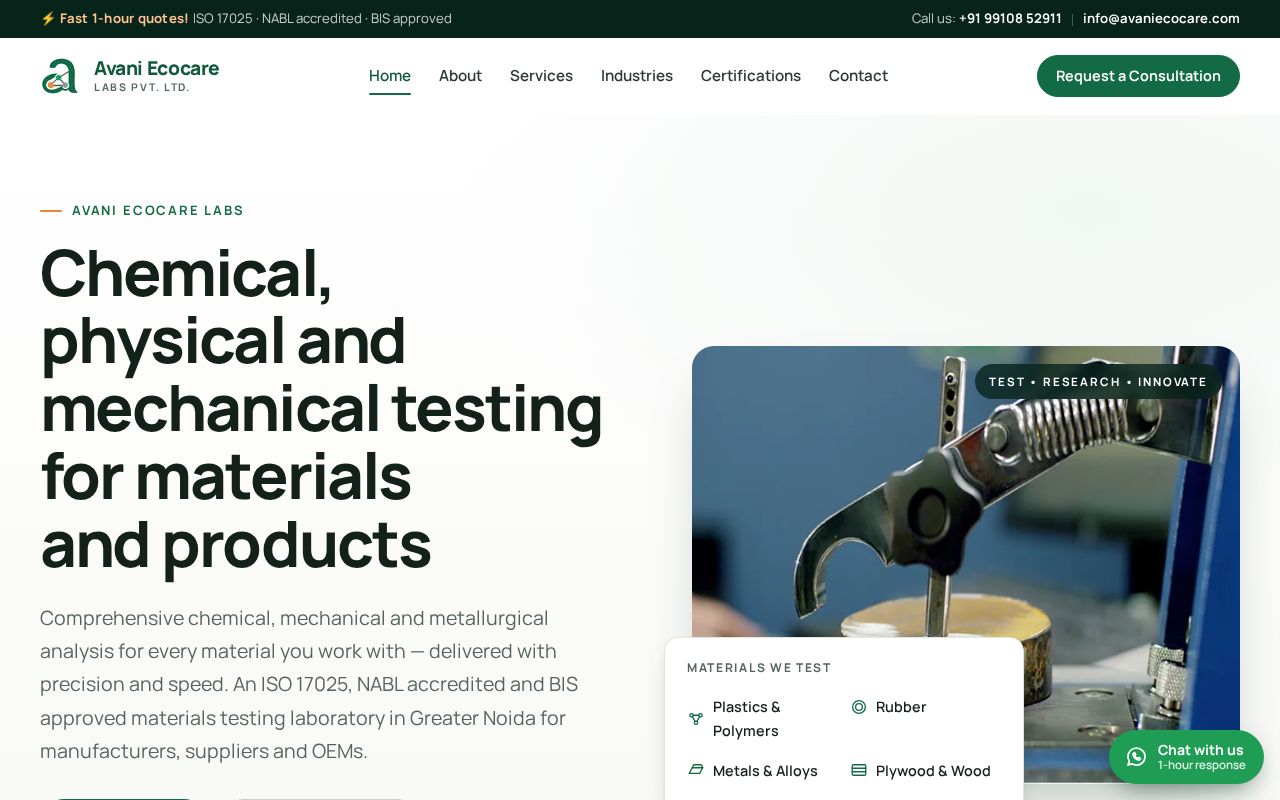The width and height of the screenshot is (1280, 800).
Task: Click the Metals & Alloys icon
Action: [696, 770]
